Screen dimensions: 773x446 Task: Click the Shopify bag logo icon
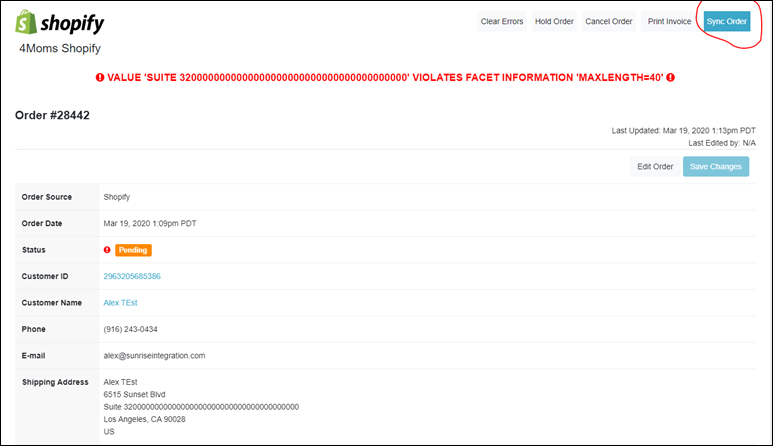pos(28,23)
